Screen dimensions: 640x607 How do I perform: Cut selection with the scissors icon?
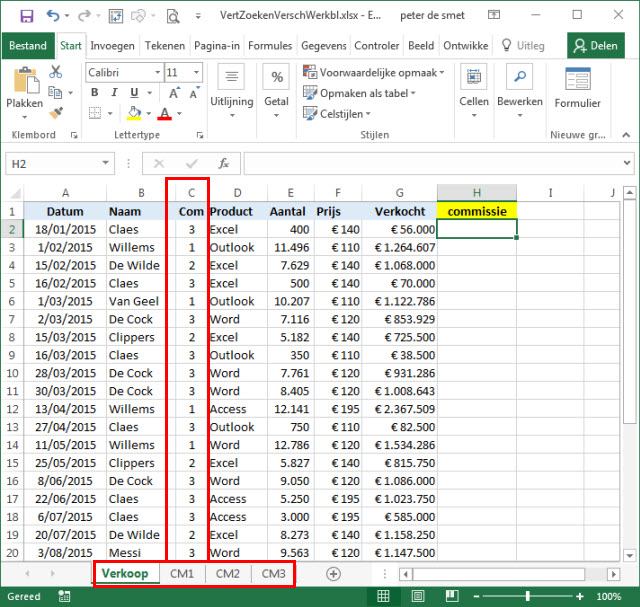coord(56,72)
